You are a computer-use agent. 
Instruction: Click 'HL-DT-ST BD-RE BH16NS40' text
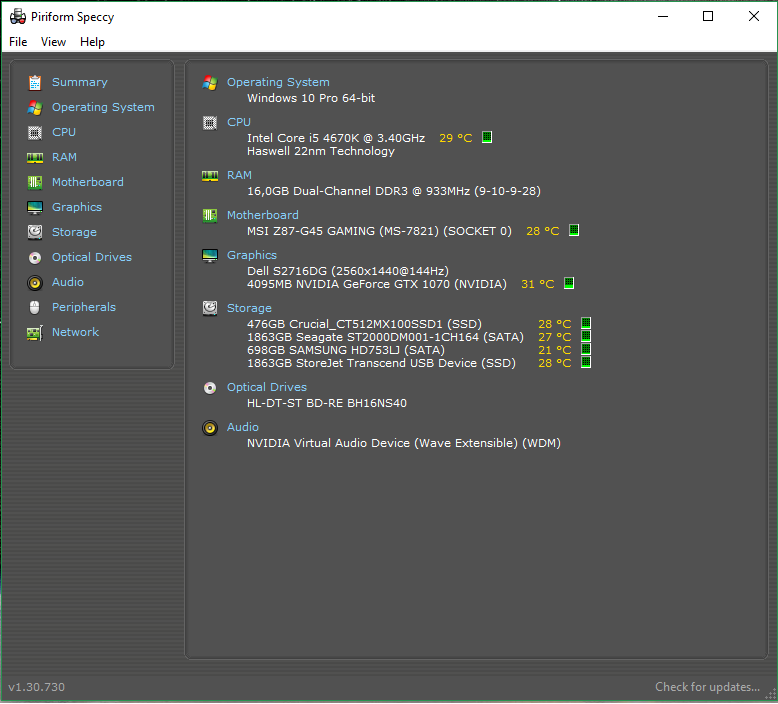point(327,403)
